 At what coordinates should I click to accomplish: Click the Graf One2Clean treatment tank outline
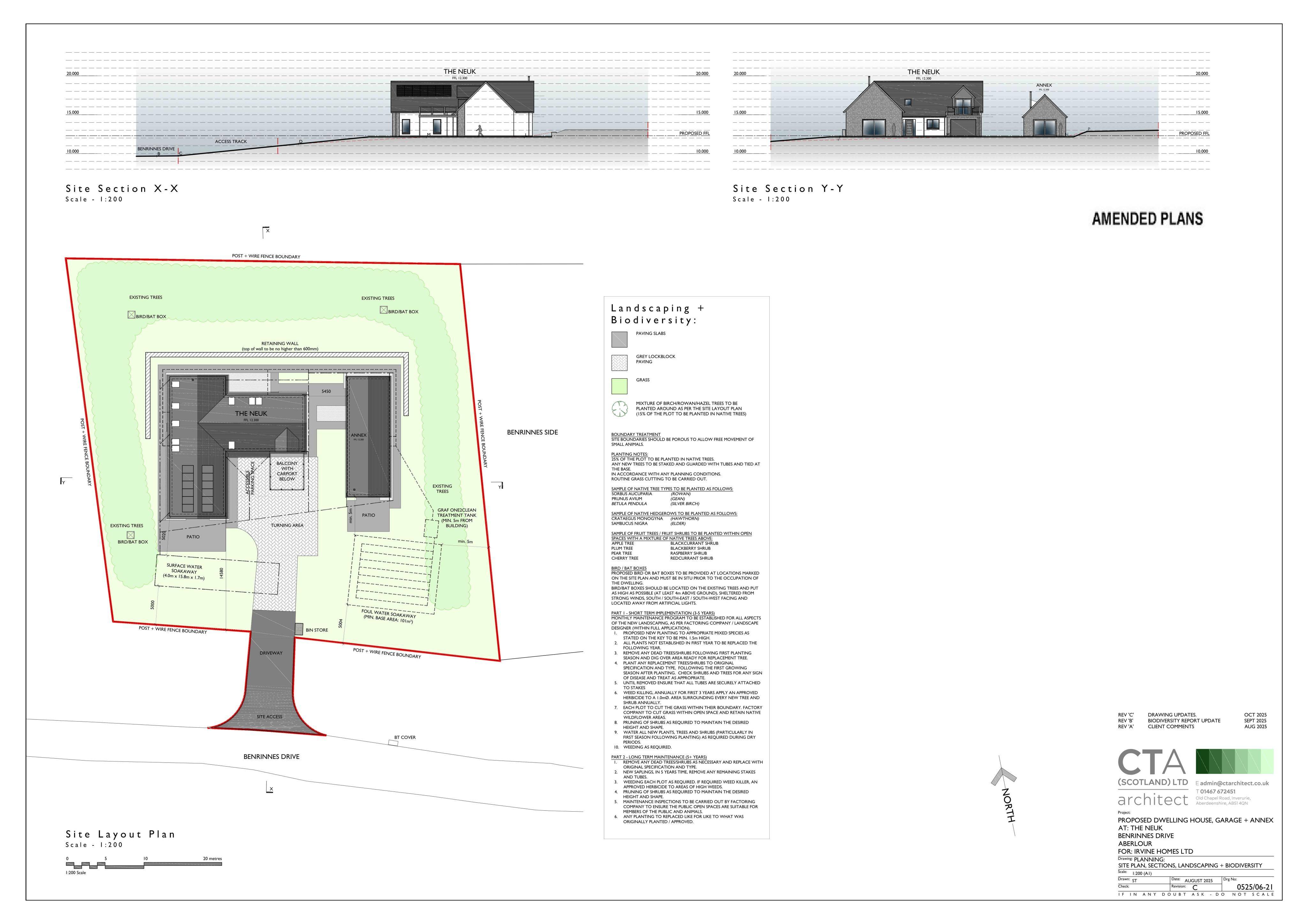[431, 528]
